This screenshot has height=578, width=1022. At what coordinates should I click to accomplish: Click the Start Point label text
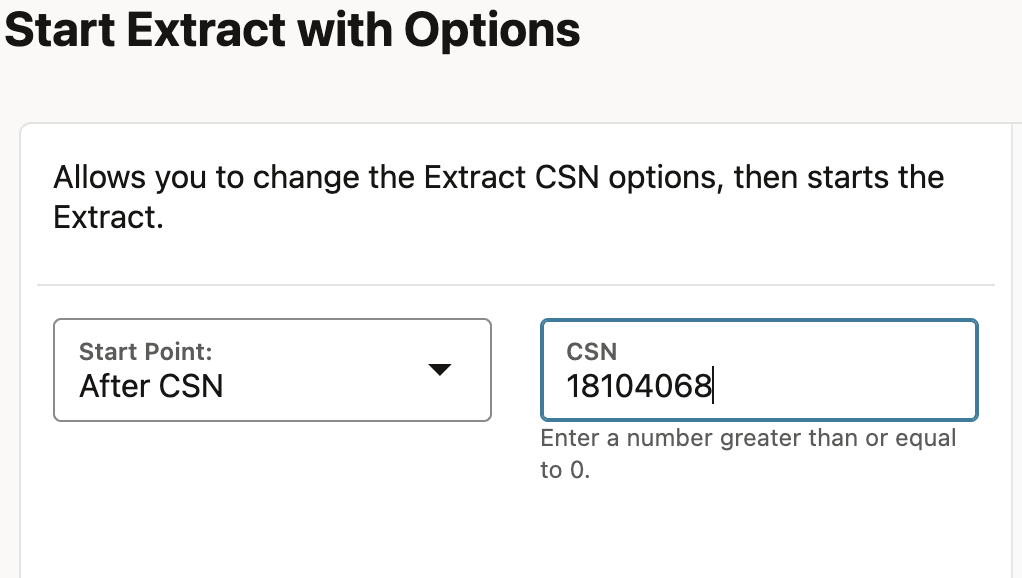(x=144, y=351)
